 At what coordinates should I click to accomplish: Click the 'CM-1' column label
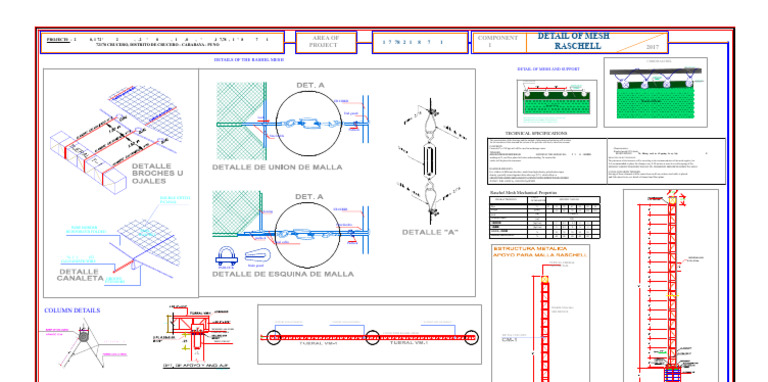509,339
